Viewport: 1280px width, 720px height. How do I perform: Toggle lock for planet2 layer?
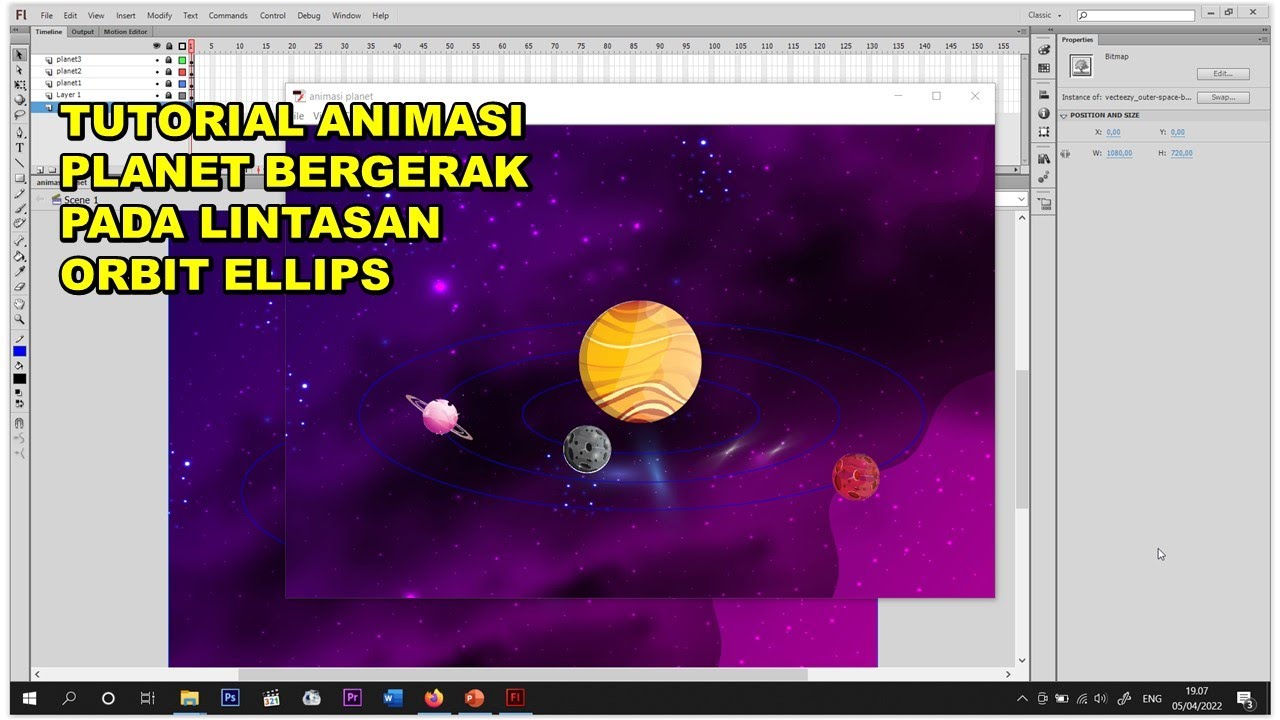point(168,72)
